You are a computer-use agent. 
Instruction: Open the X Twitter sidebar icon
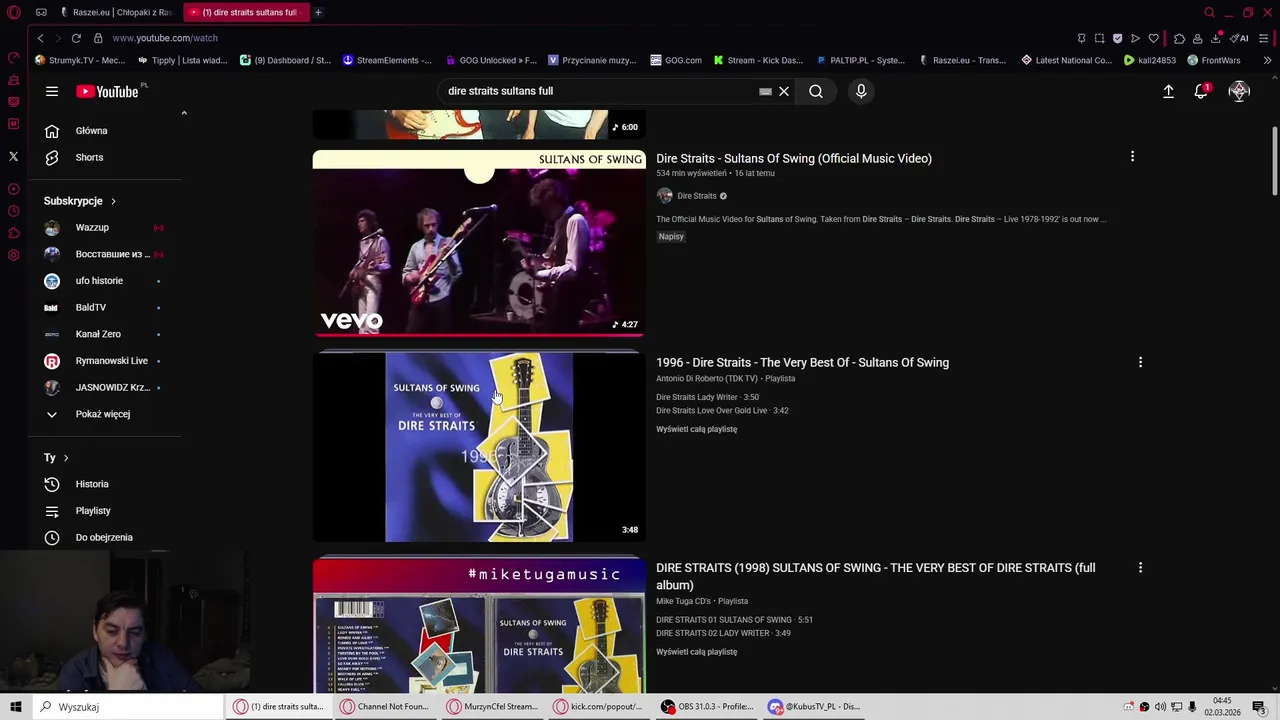pos(13,156)
